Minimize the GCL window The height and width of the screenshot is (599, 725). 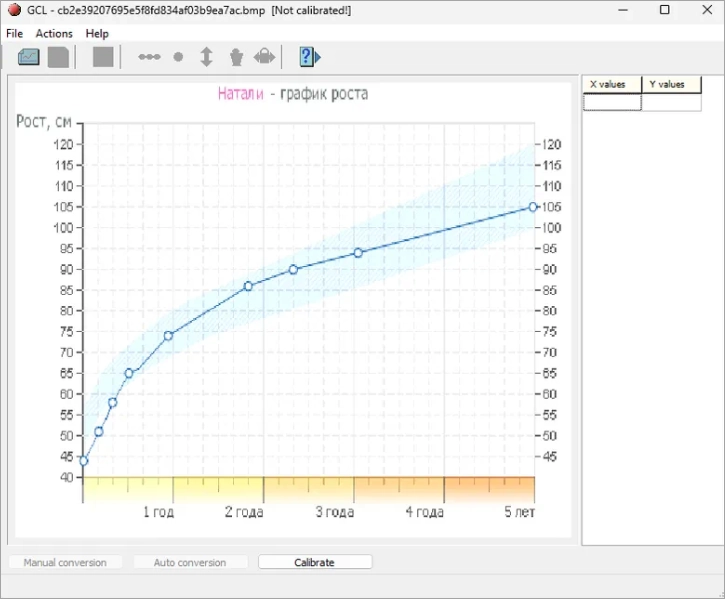(x=623, y=10)
